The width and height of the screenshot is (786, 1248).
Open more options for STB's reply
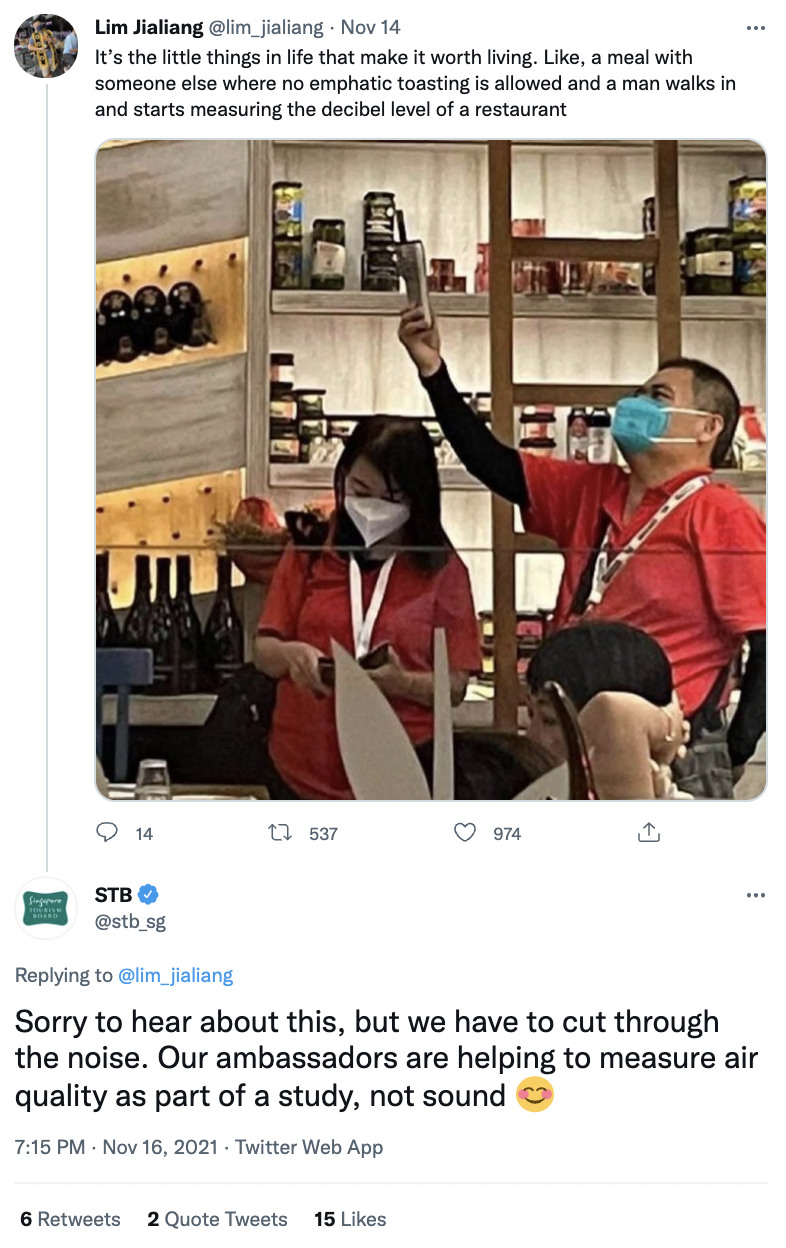(x=756, y=894)
